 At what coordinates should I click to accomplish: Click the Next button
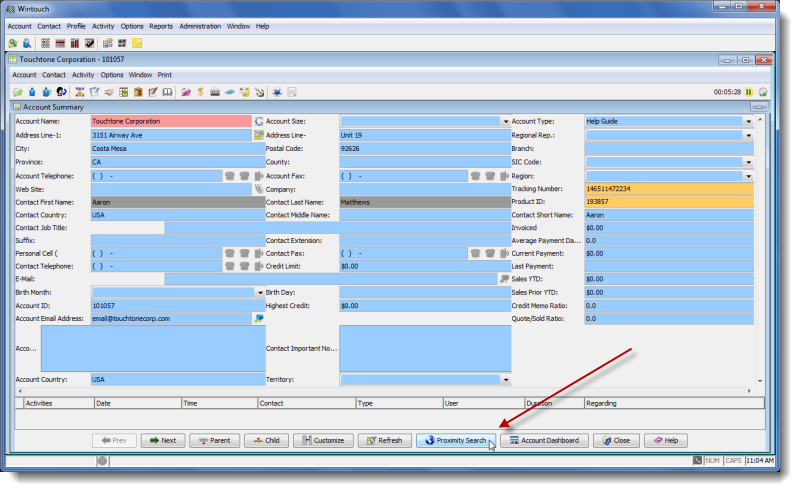[x=163, y=440]
